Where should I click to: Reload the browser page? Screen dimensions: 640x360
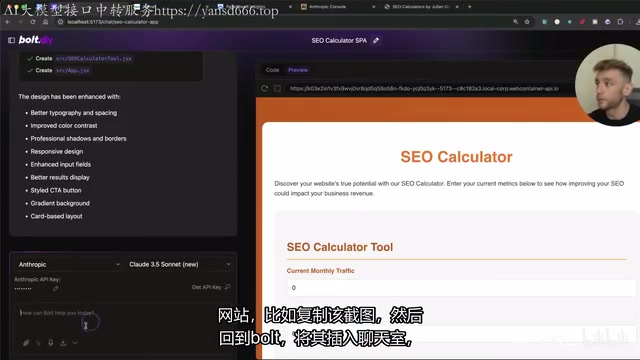33,22
